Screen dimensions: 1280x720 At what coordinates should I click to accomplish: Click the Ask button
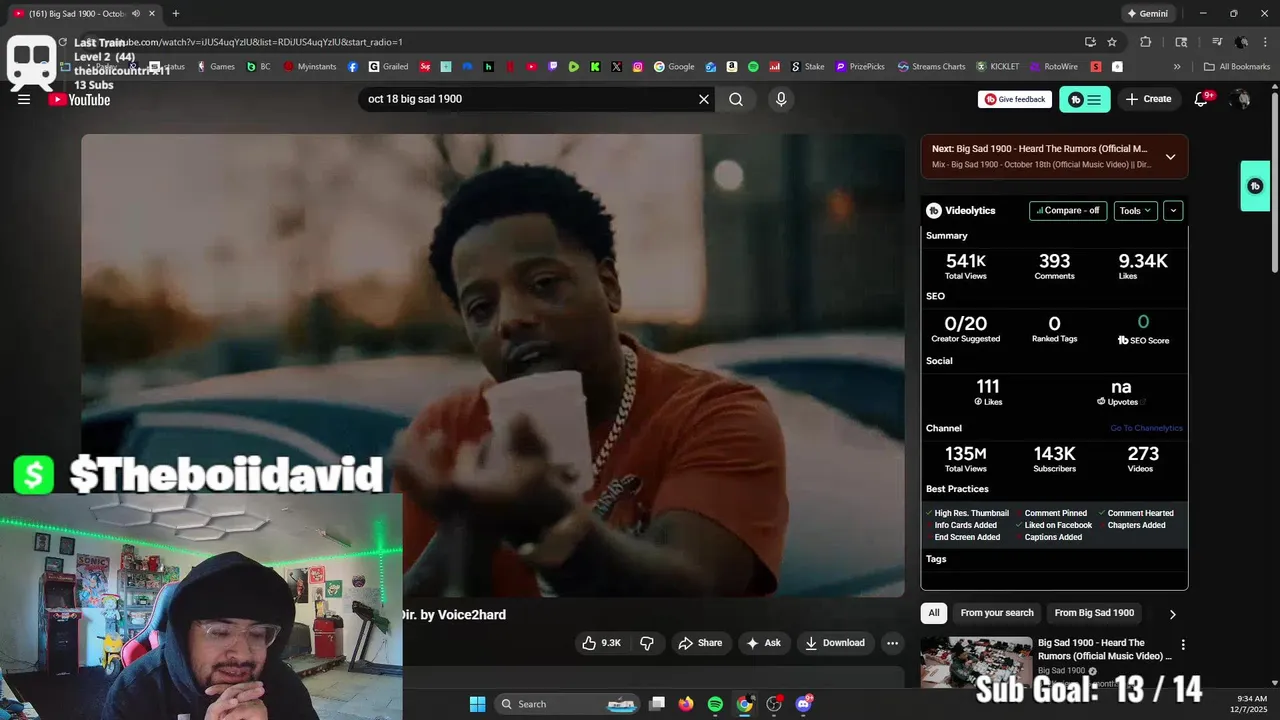[x=763, y=643]
